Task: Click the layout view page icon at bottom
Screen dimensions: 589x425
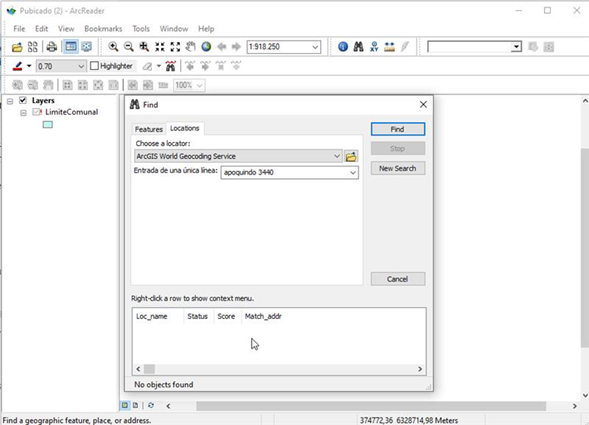Action: pyautogui.click(x=136, y=405)
